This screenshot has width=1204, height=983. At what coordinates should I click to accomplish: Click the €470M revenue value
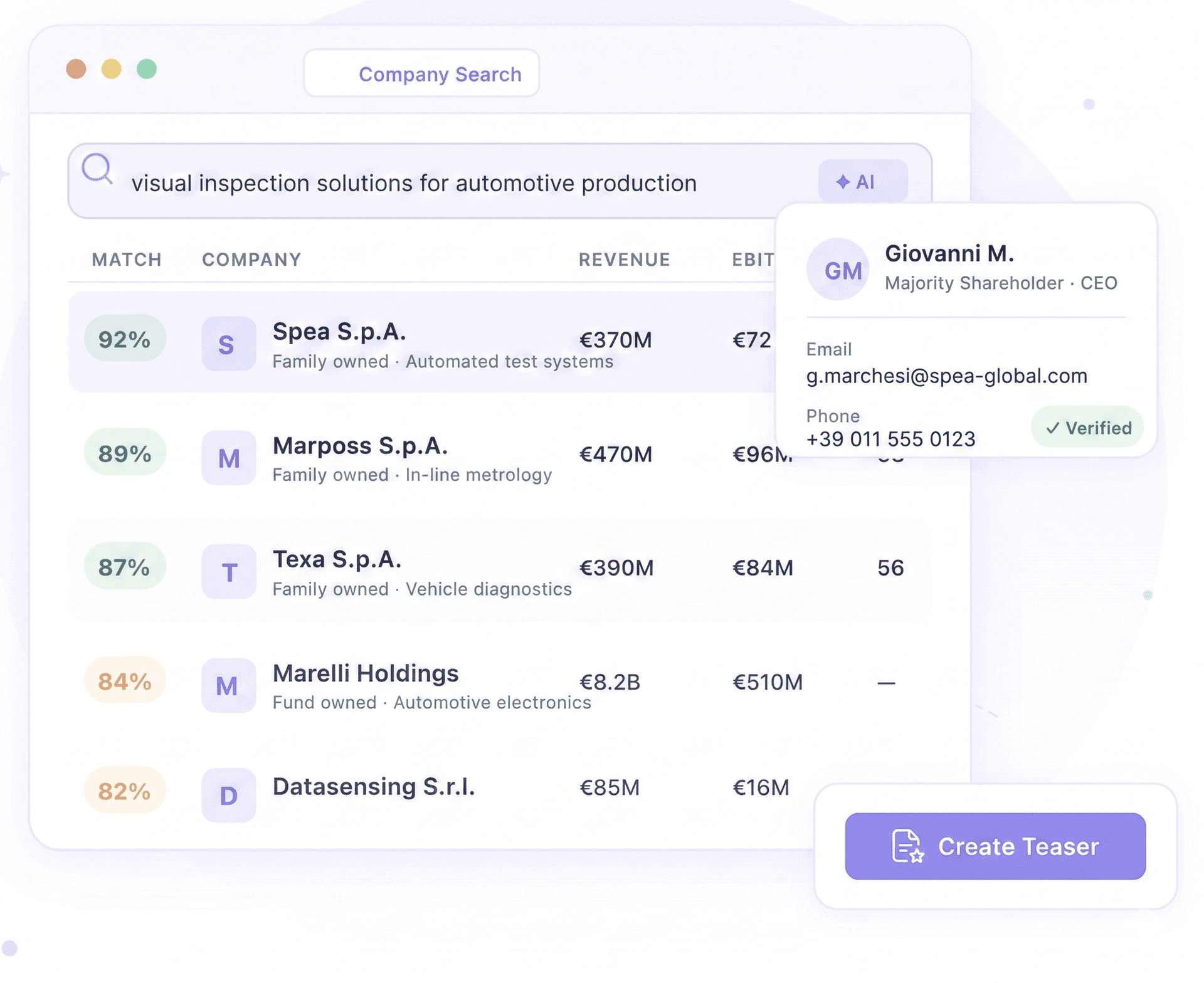[616, 454]
